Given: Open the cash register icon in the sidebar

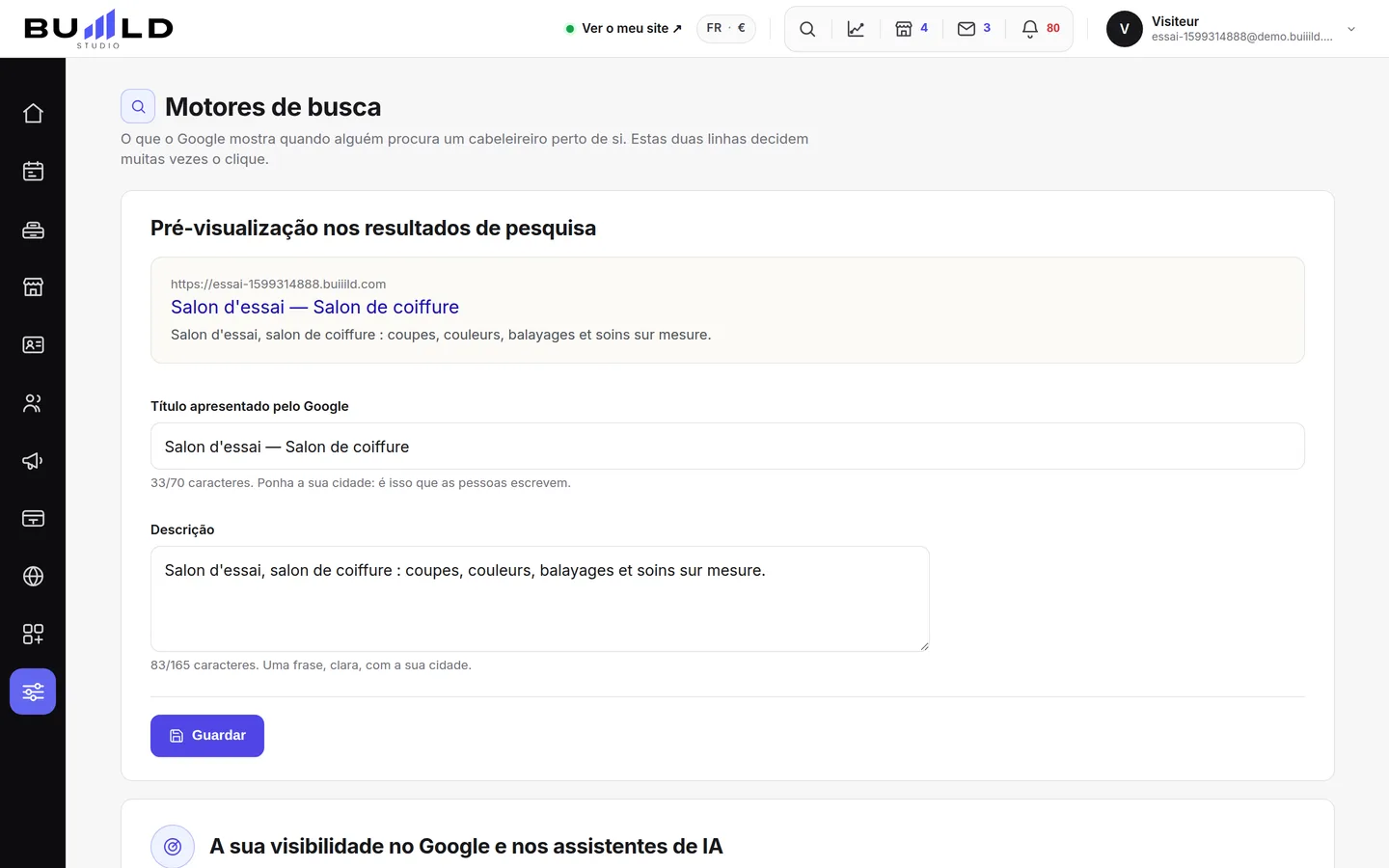Looking at the screenshot, I should 33,230.
